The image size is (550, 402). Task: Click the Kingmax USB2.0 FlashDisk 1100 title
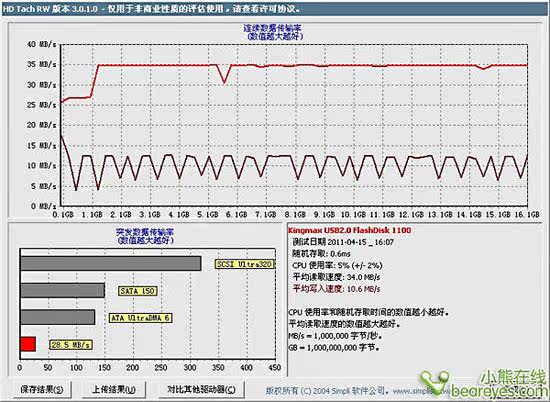349,230
